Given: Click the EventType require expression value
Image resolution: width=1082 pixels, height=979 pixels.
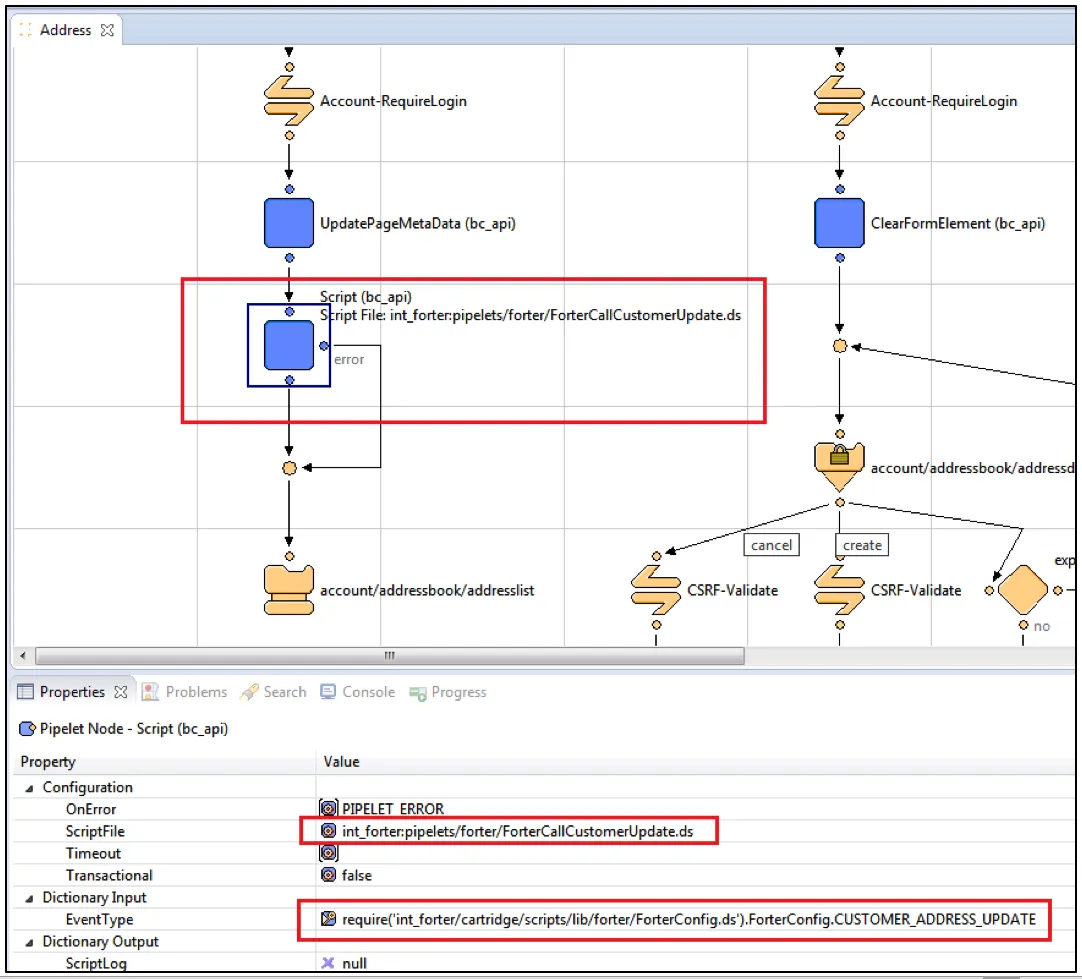Looking at the screenshot, I should tap(689, 919).
